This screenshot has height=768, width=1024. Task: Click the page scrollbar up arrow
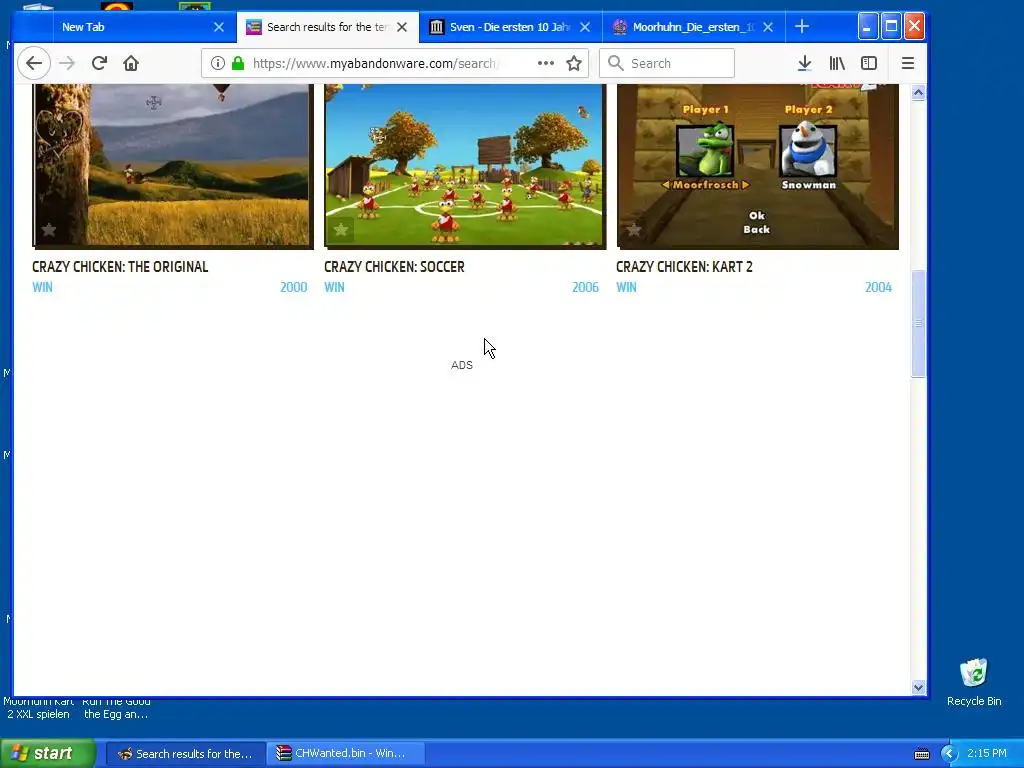pos(918,93)
